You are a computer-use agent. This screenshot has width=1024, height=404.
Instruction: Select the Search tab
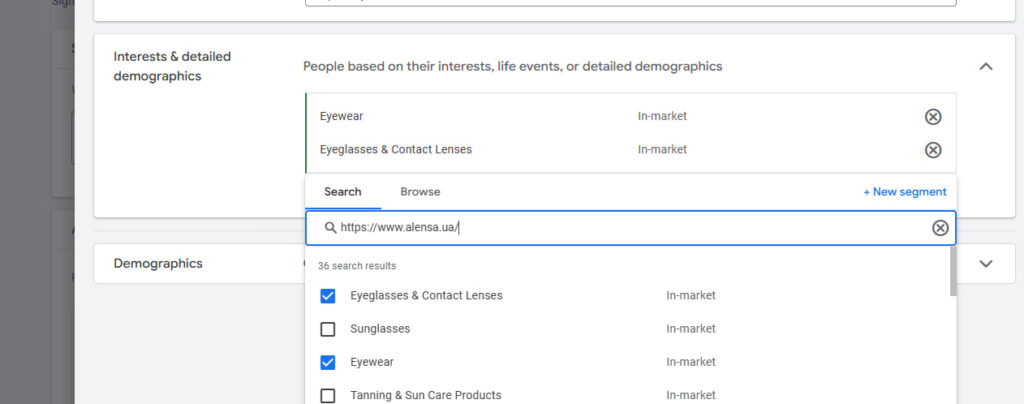coord(343,192)
